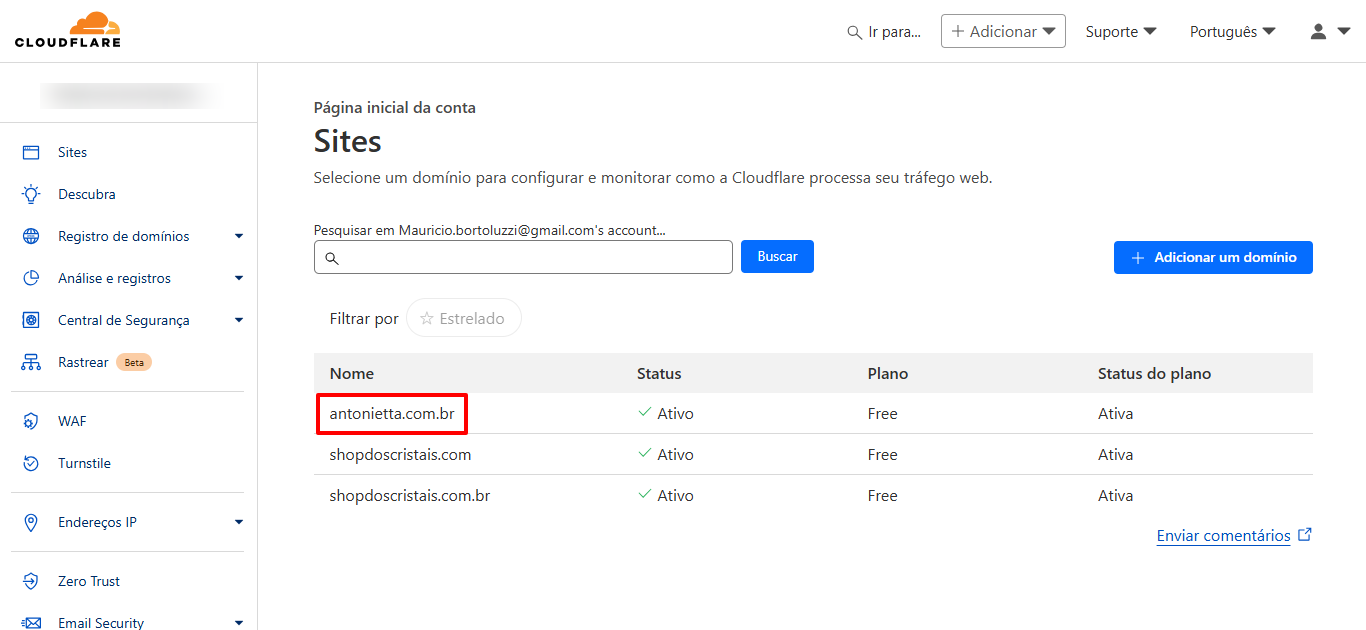Click the Sites window icon in sidebar

click(x=31, y=152)
